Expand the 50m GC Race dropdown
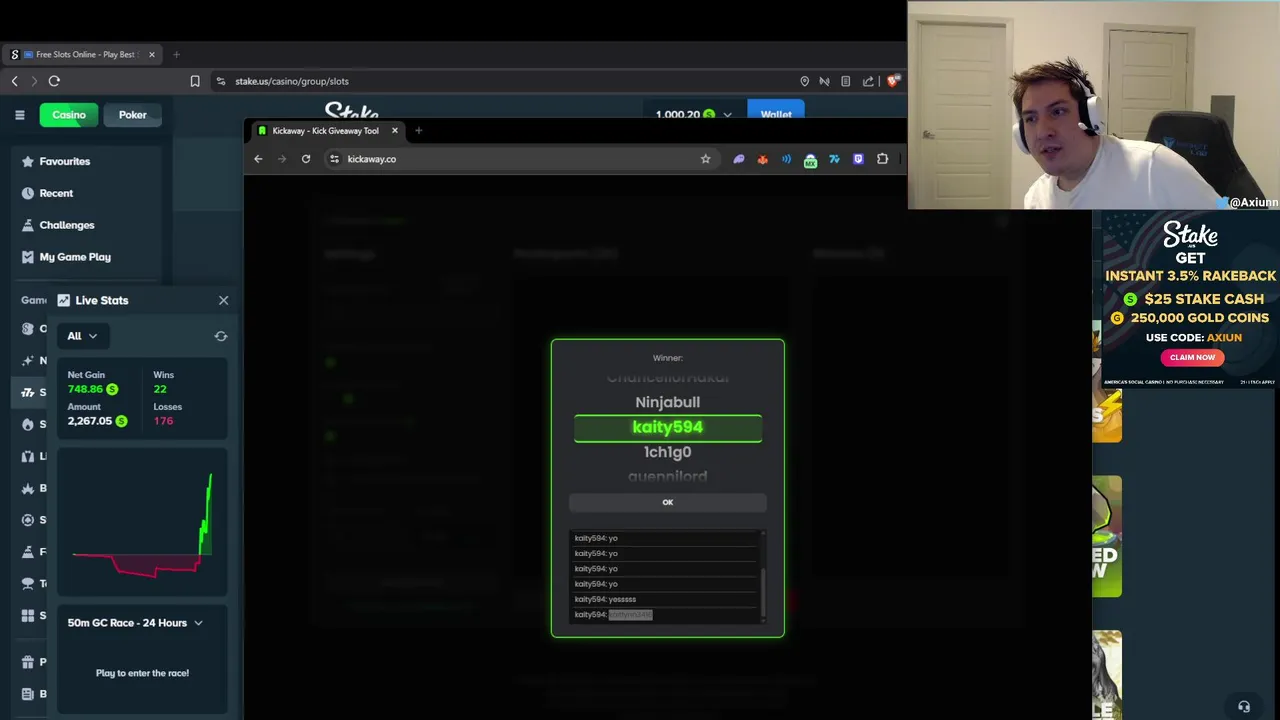The image size is (1280, 720). point(135,623)
